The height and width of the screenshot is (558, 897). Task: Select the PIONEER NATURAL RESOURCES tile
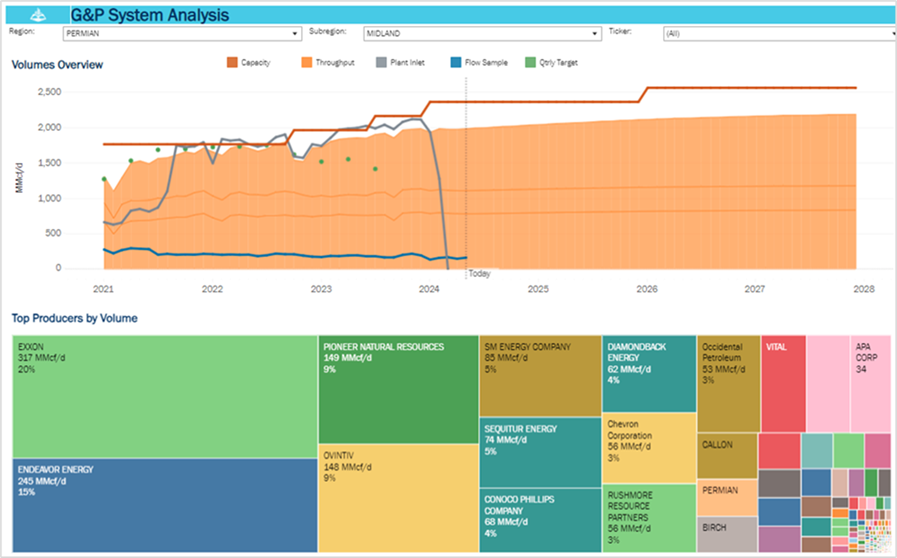398,389
